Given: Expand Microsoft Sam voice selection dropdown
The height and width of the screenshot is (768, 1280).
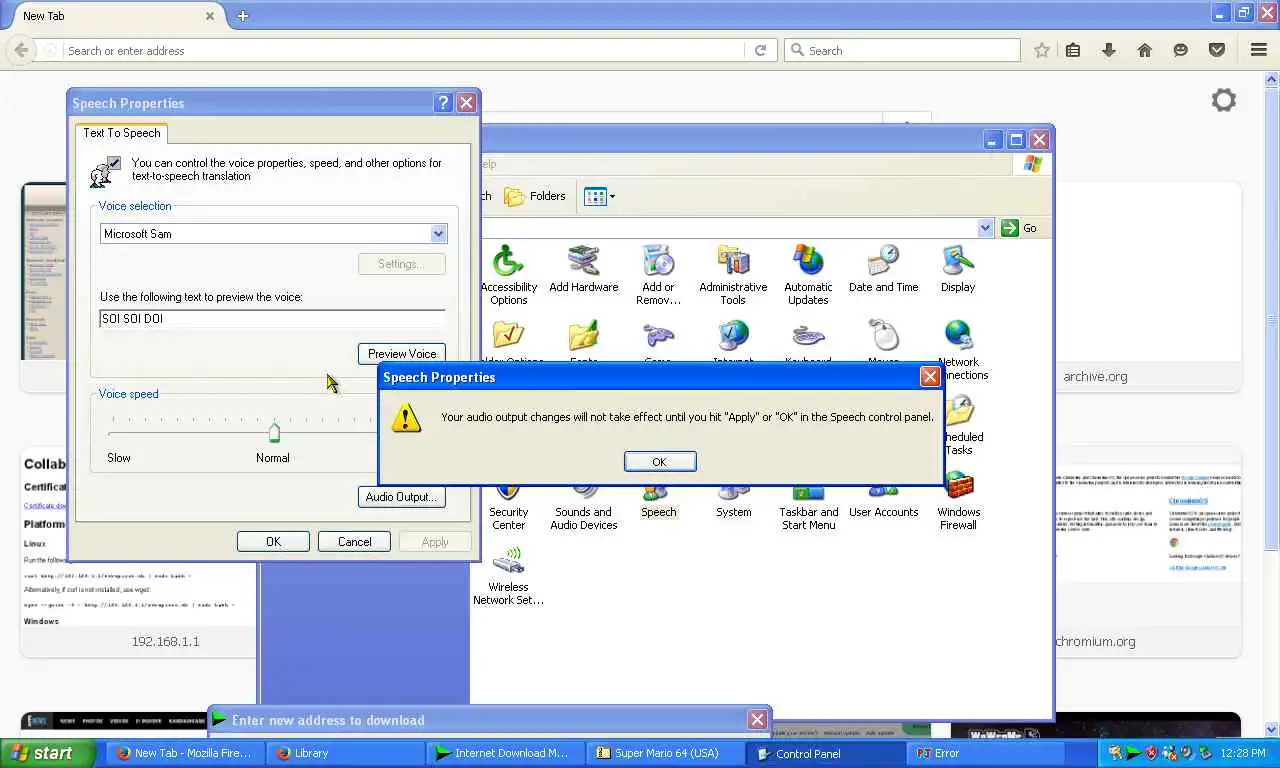Looking at the screenshot, I should click(438, 234).
